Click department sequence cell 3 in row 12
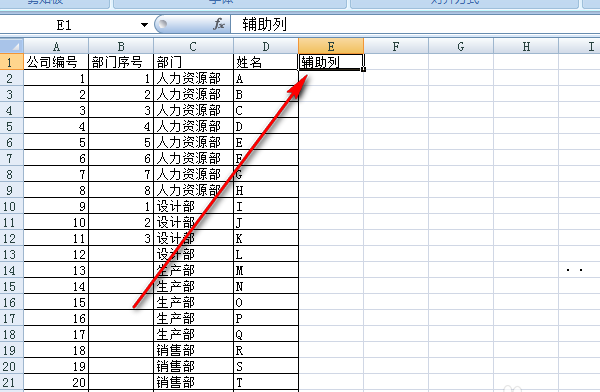This screenshot has height=392, width=600. [121, 238]
